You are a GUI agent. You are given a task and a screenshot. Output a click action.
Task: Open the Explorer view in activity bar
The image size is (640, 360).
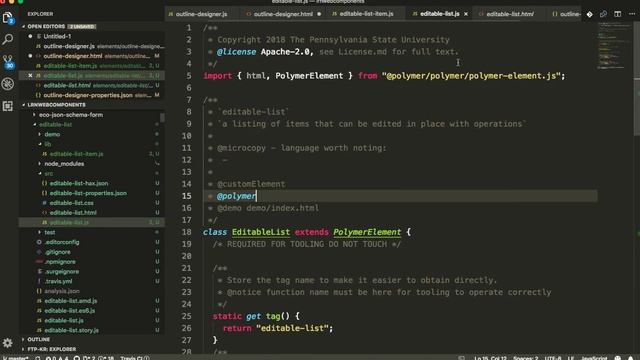click(x=8, y=18)
